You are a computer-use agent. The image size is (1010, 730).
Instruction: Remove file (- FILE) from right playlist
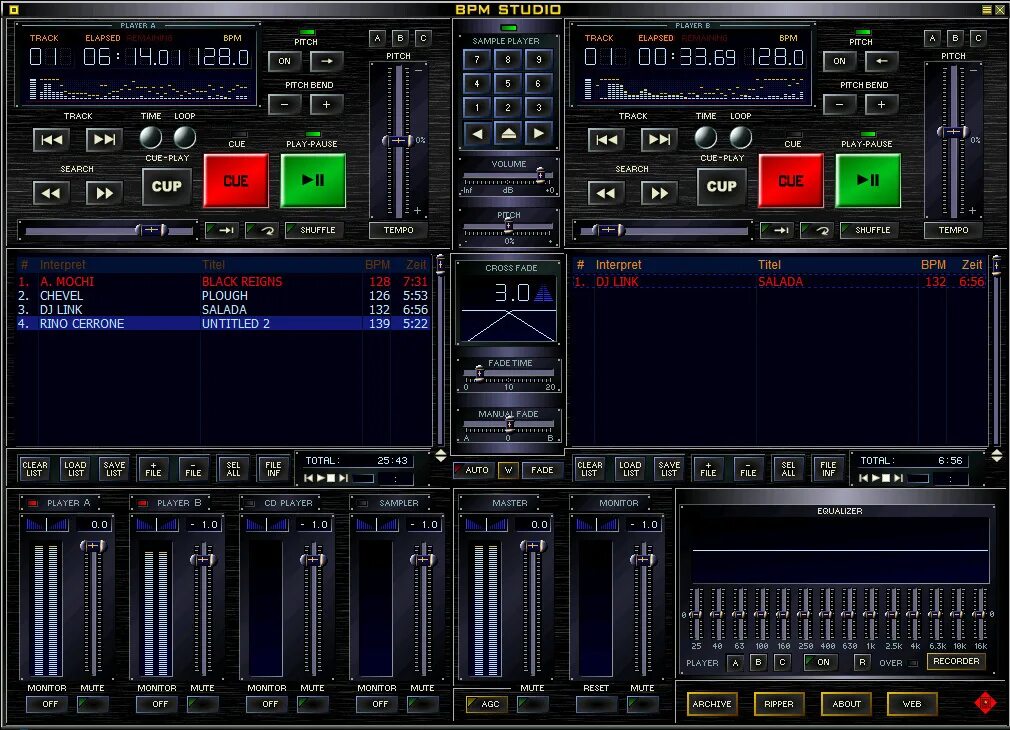[x=748, y=469]
